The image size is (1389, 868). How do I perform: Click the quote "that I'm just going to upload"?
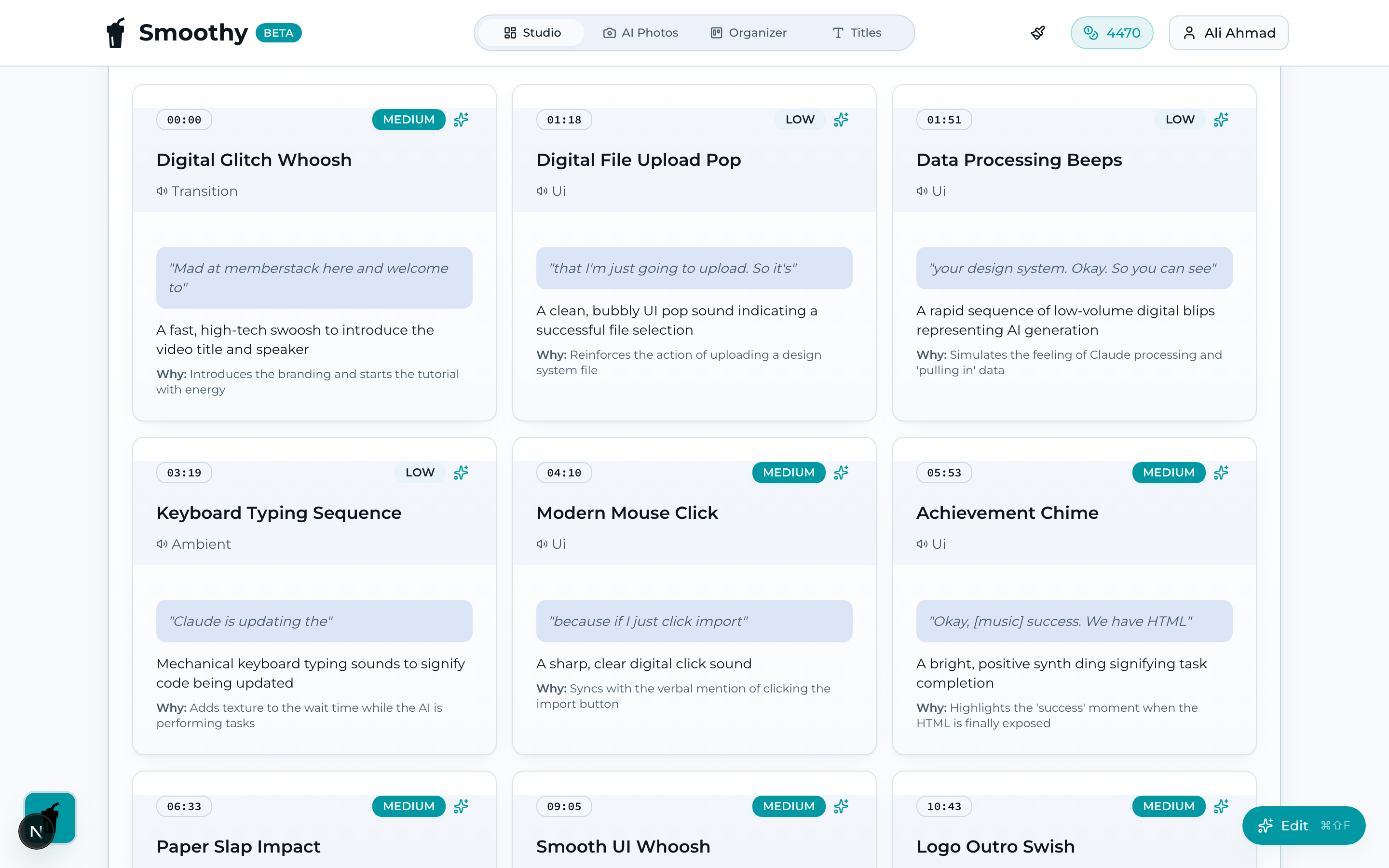(x=694, y=268)
